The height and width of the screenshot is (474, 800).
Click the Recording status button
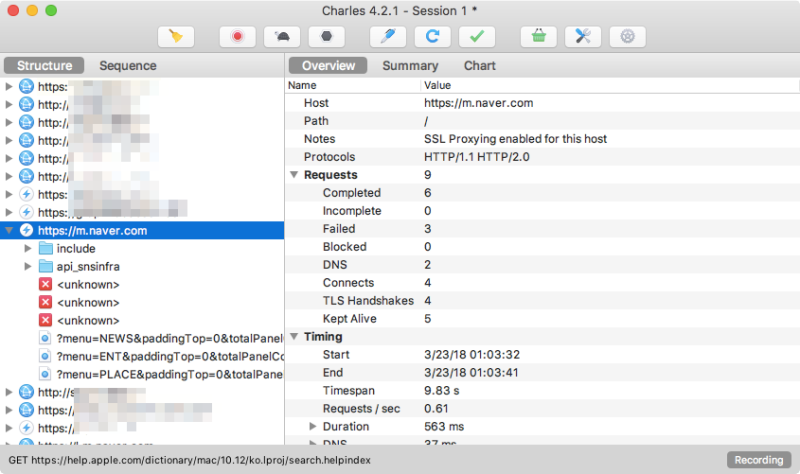(759, 460)
